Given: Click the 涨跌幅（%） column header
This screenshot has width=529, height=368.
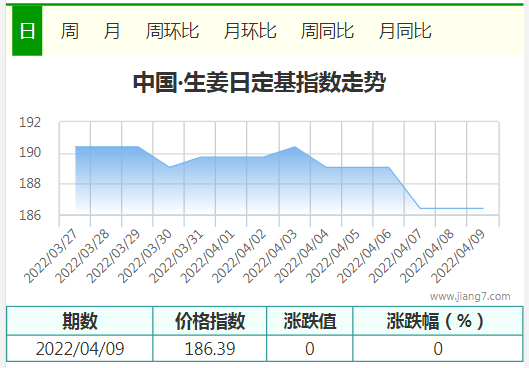Looking at the screenshot, I should click(438, 321).
